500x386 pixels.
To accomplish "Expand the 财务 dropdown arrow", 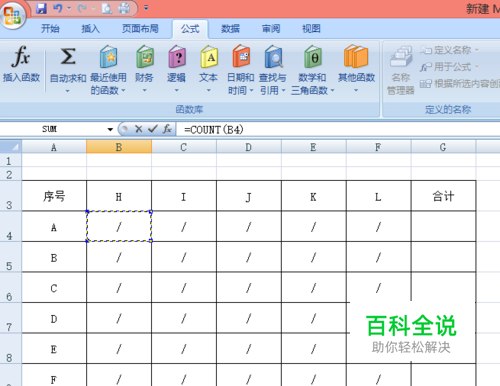I will click(145, 91).
